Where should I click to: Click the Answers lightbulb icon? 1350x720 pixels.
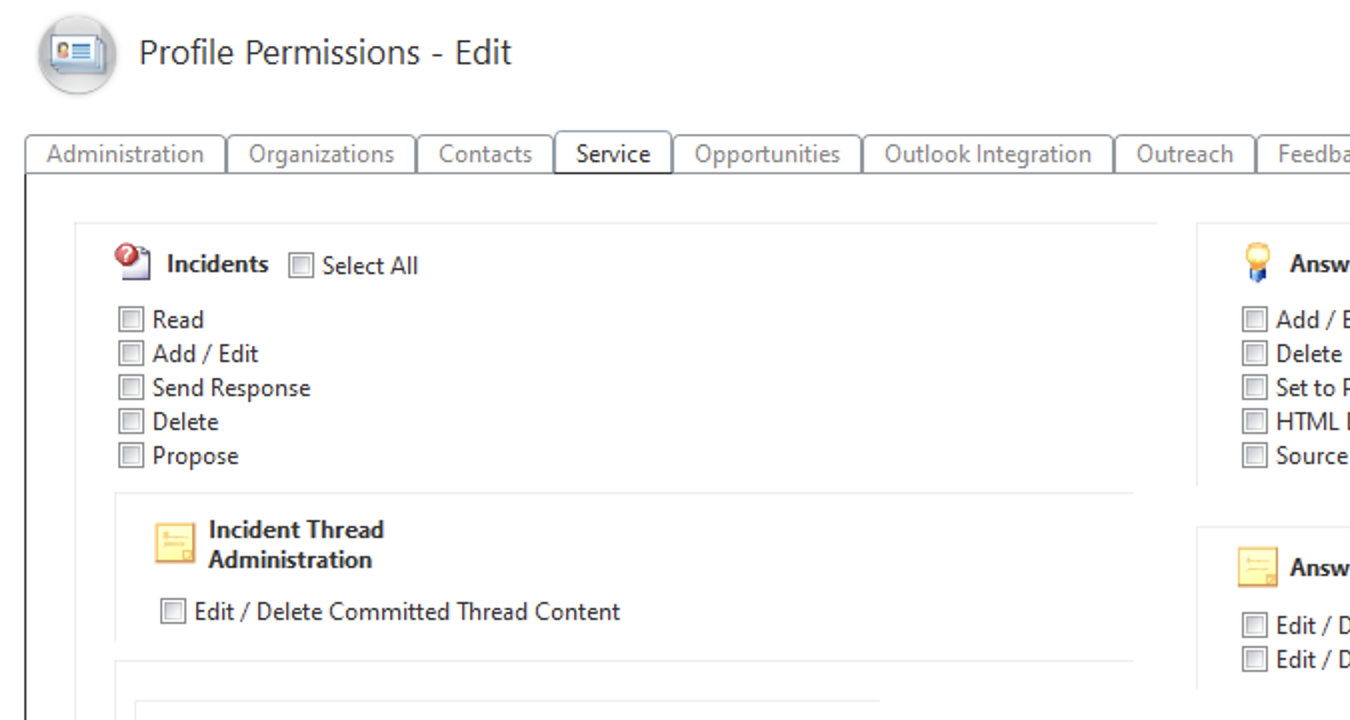1257,262
